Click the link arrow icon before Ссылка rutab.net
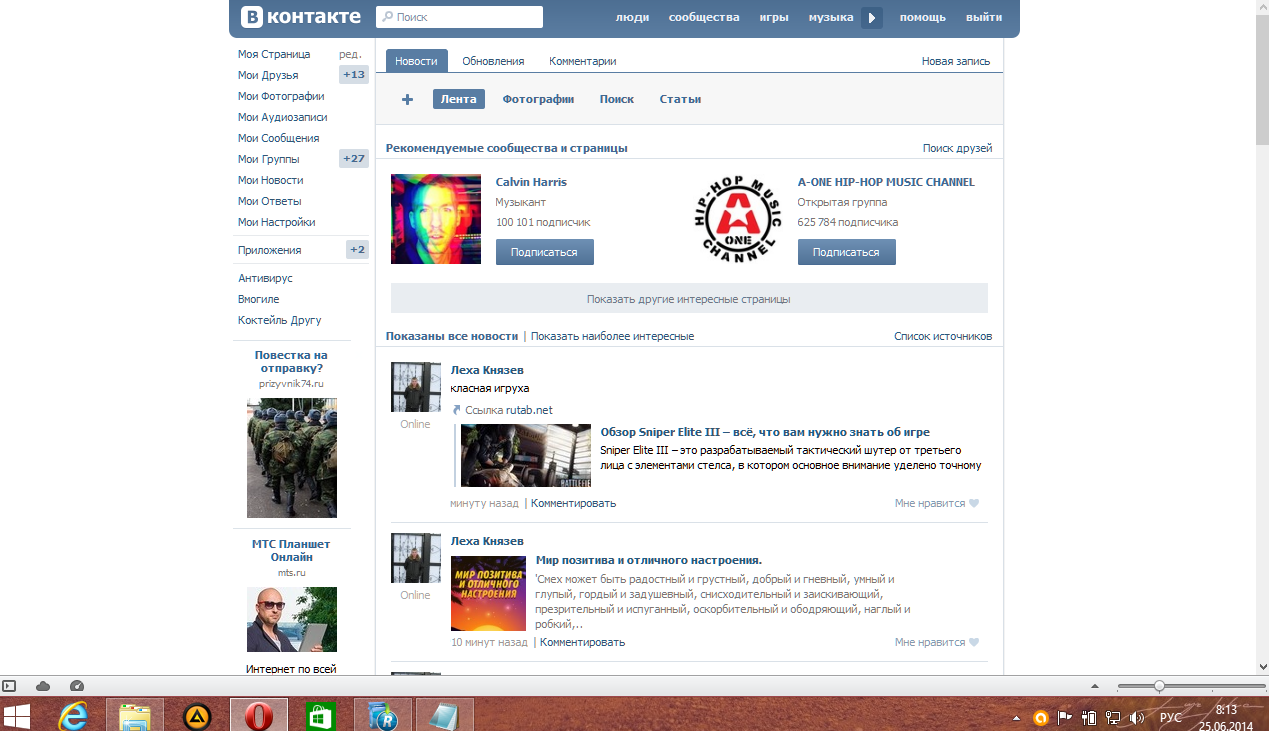The width and height of the screenshot is (1269, 731). click(x=456, y=410)
